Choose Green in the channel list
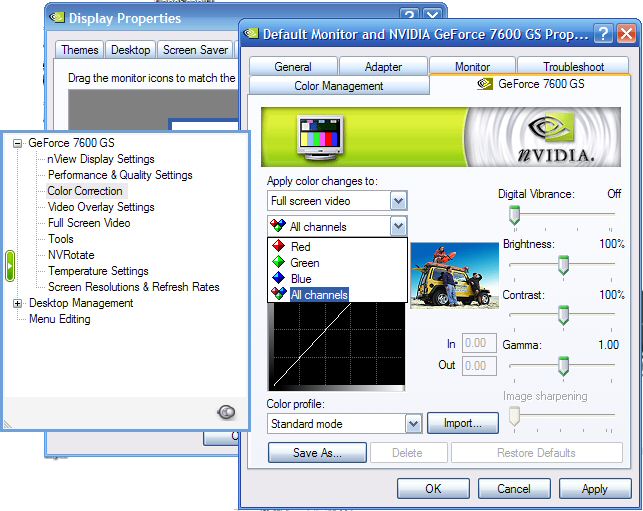The width and height of the screenshot is (643, 511). tap(337, 262)
